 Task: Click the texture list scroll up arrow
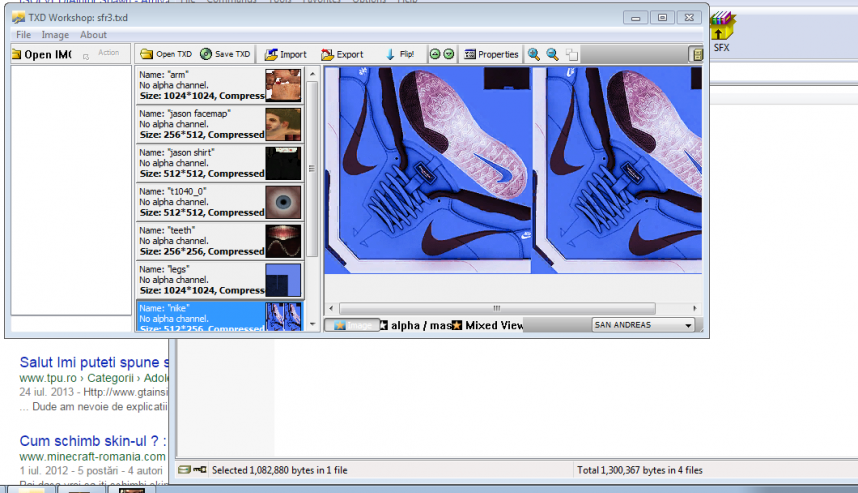(x=312, y=74)
